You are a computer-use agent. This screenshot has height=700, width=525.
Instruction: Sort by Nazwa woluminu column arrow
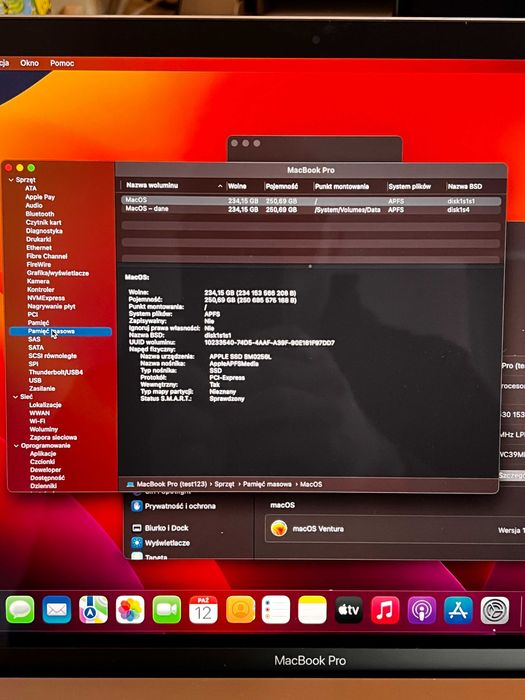pos(220,186)
